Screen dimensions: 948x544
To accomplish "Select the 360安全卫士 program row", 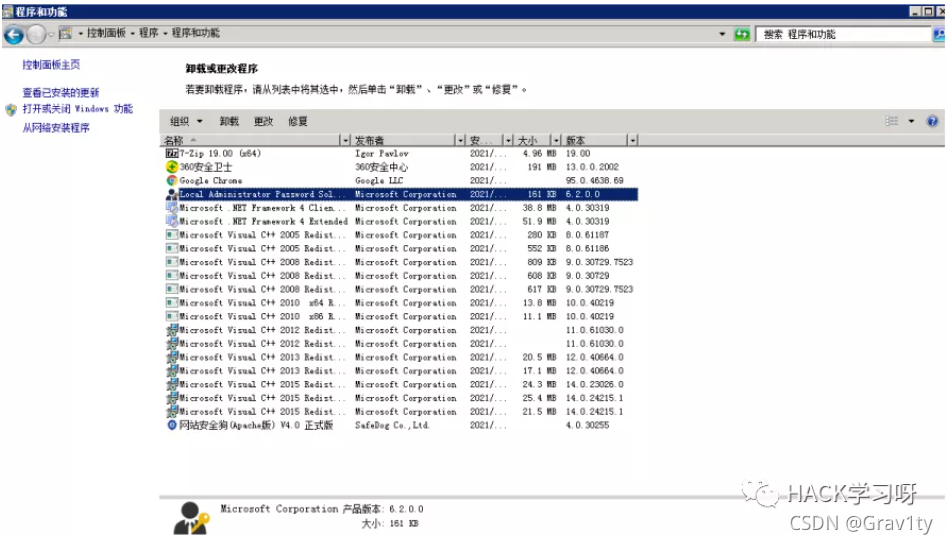I will (399, 167).
